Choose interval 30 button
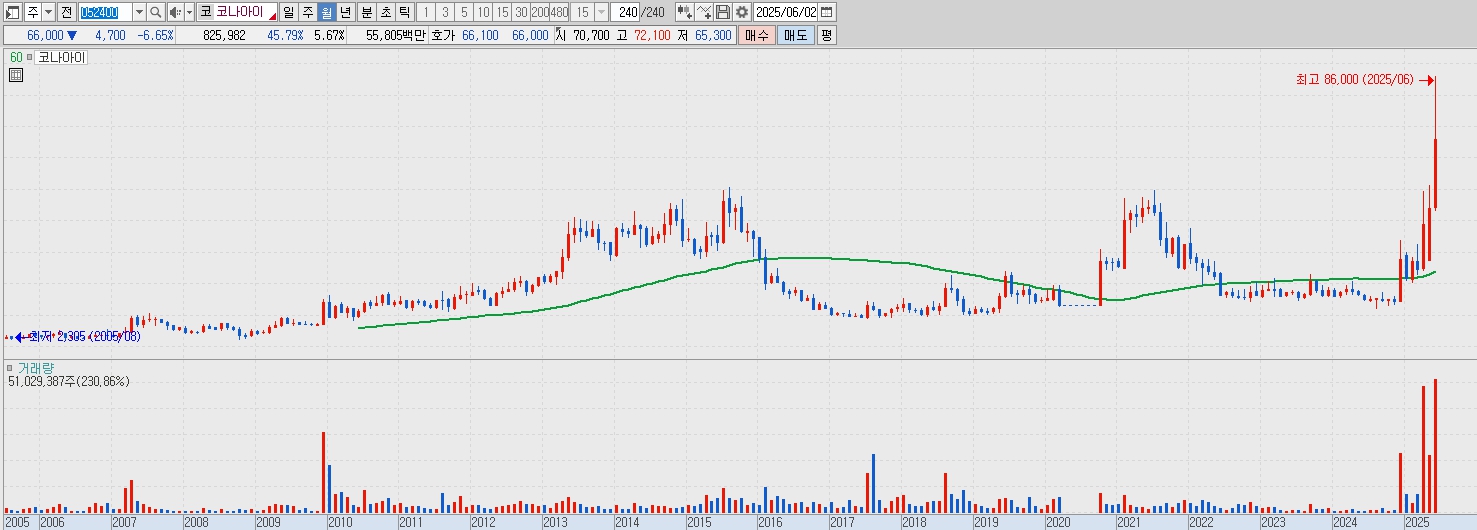 (521, 12)
